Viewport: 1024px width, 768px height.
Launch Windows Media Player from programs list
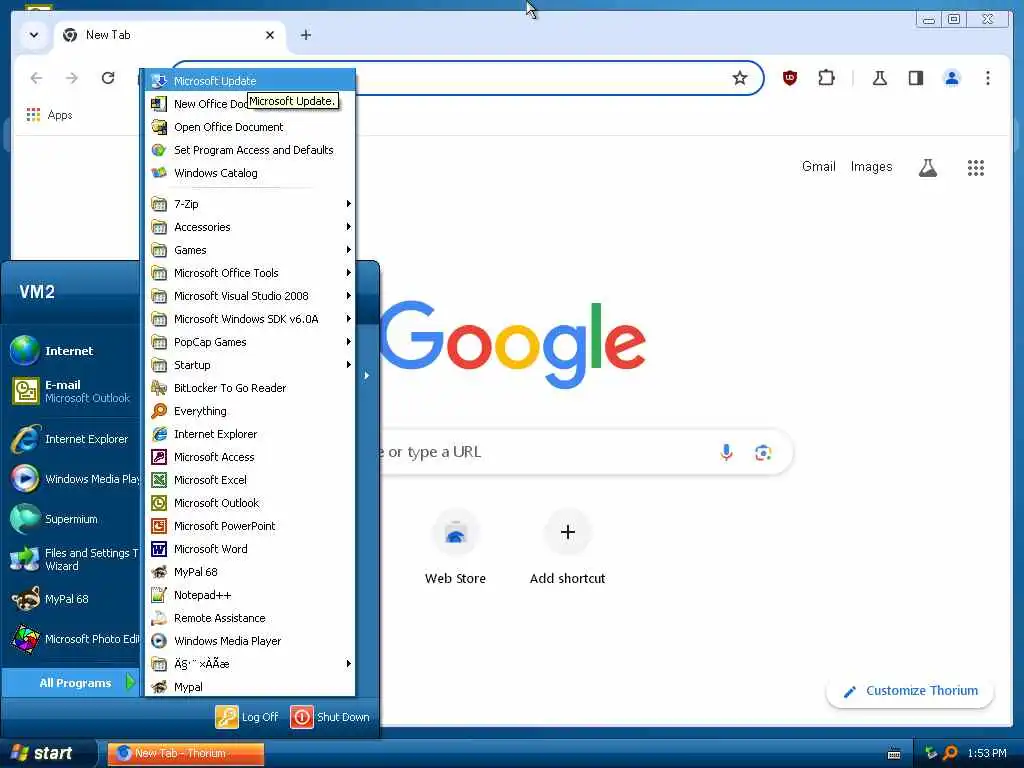tap(250, 641)
